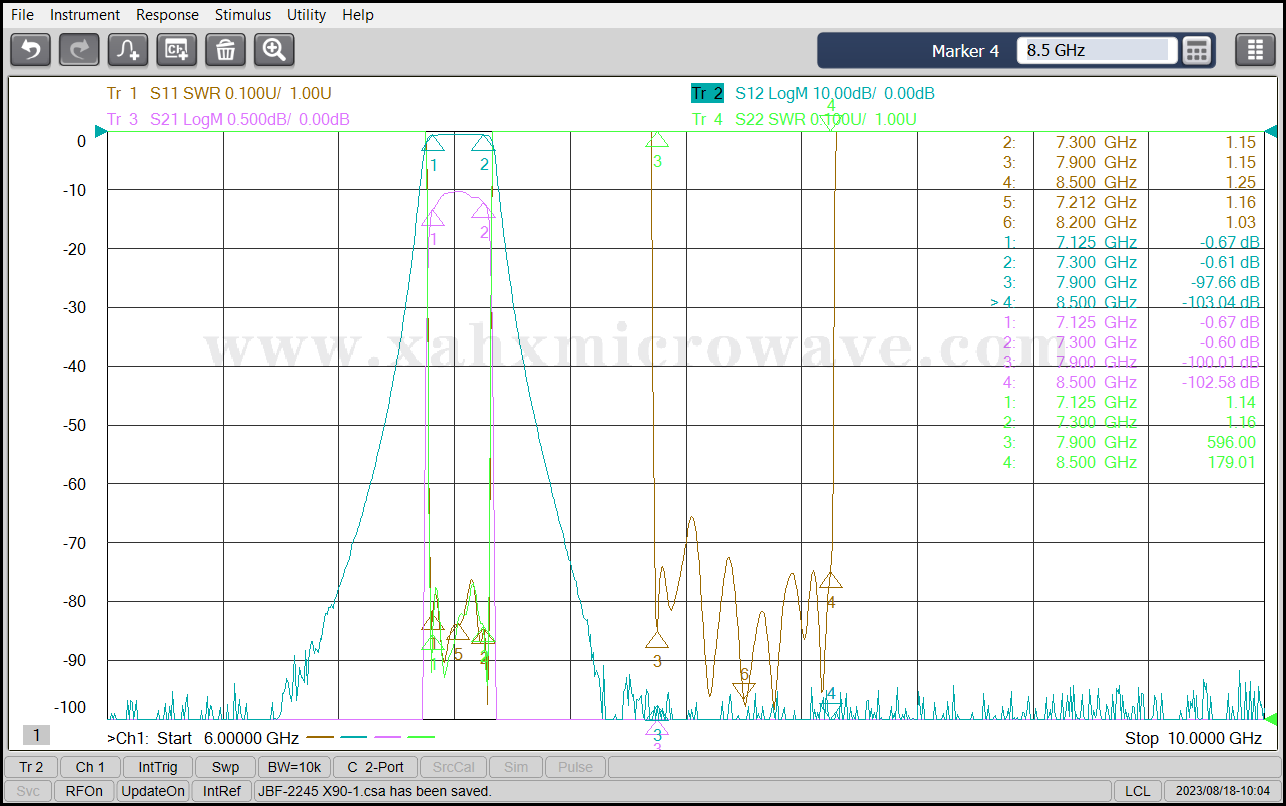The width and height of the screenshot is (1286, 806).
Task: Toggle the RFOn status button
Action: (x=84, y=791)
